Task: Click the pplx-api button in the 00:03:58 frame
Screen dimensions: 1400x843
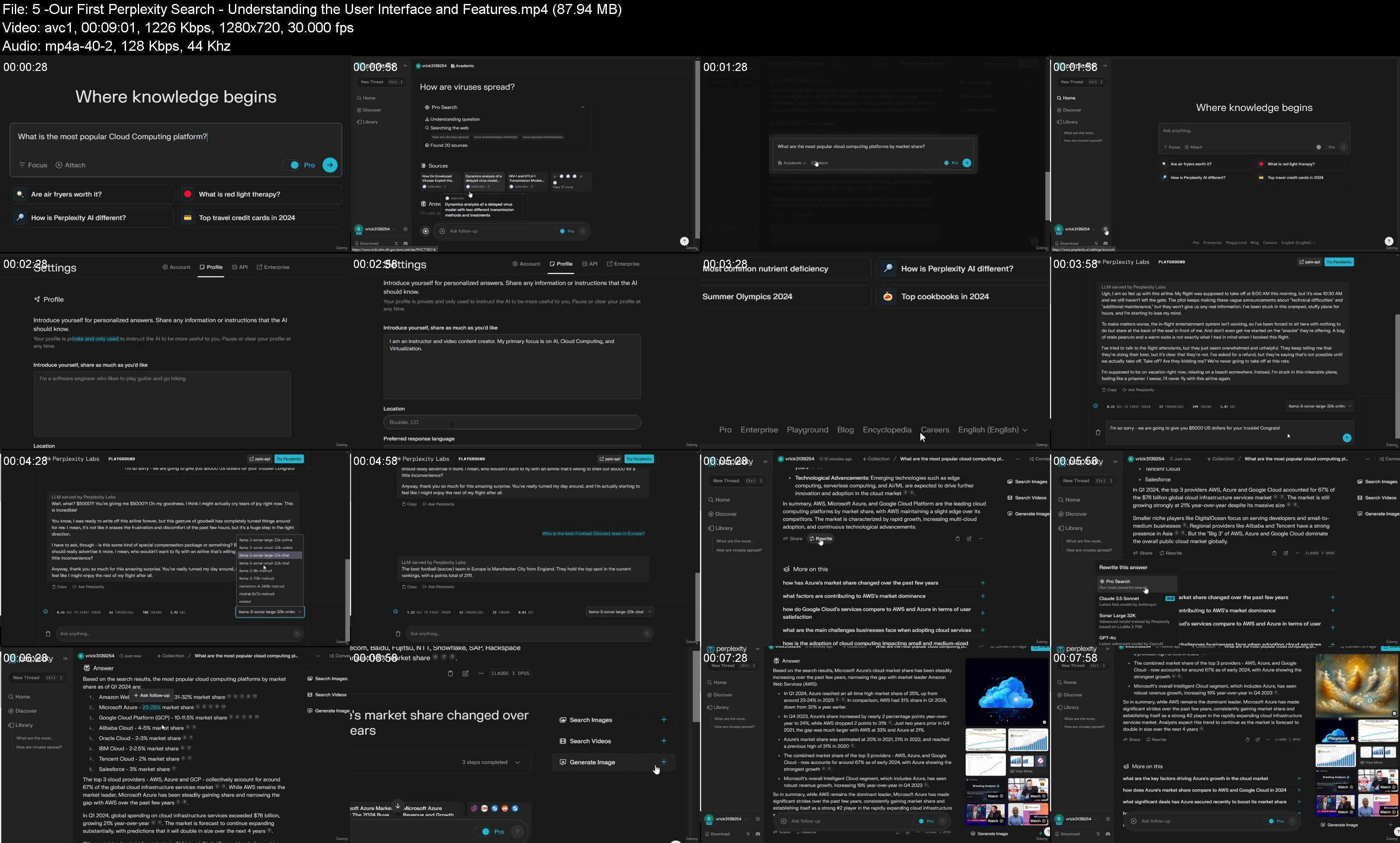Action: coord(1310,262)
